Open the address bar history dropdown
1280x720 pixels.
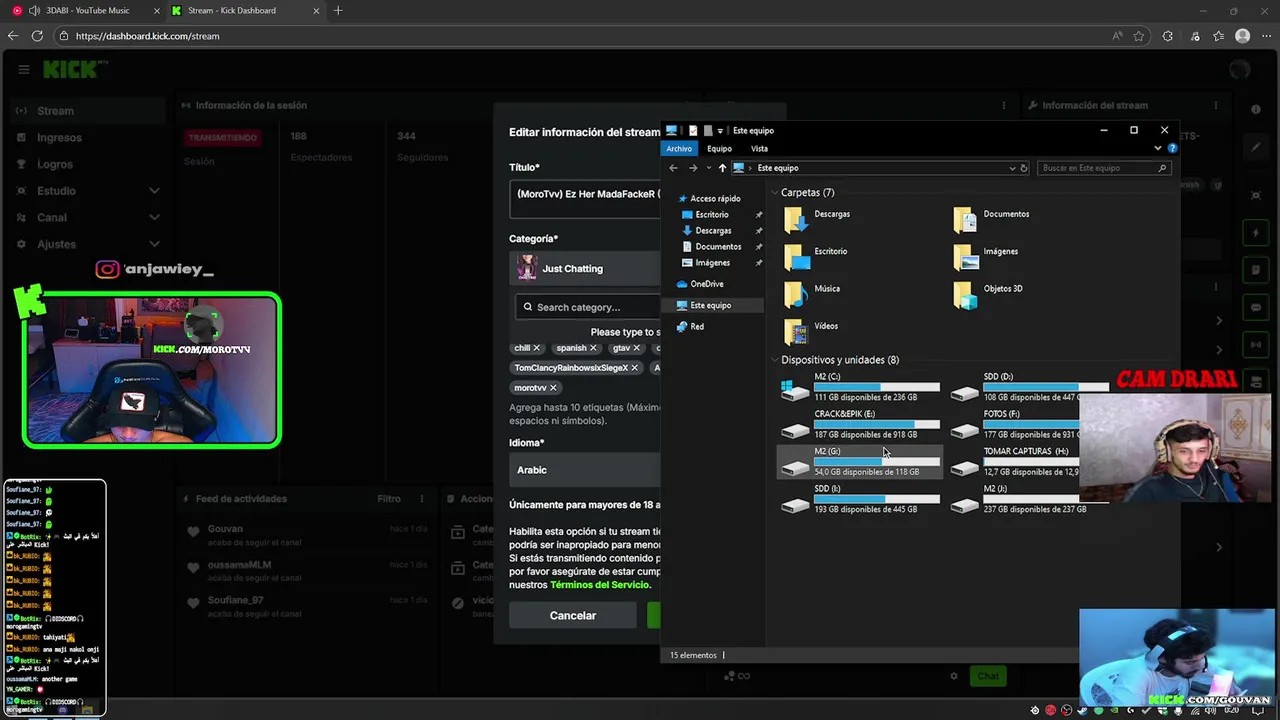[1012, 168]
